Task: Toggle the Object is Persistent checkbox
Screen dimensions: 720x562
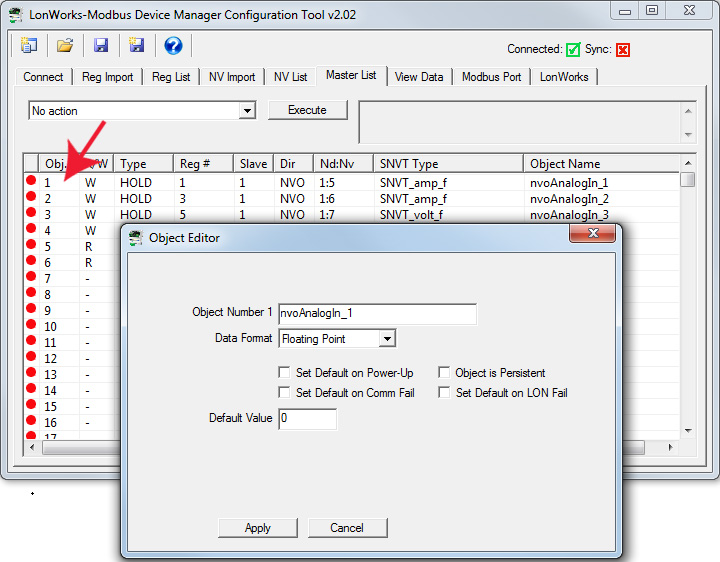Action: 445,373
